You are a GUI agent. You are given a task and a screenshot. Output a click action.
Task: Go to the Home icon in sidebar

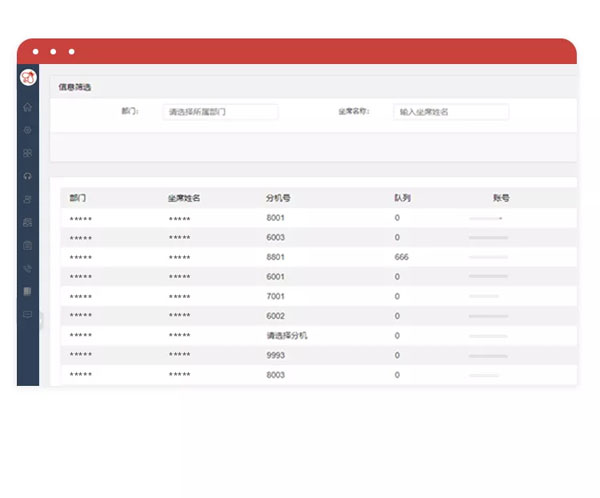point(28,107)
